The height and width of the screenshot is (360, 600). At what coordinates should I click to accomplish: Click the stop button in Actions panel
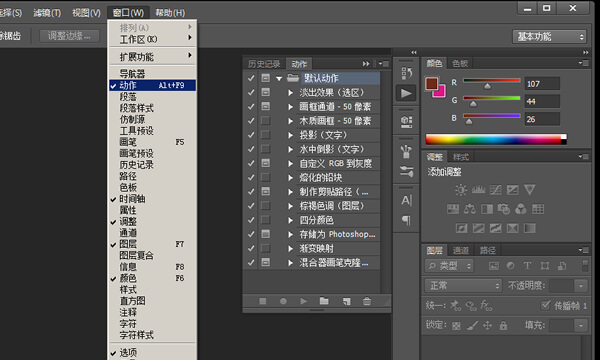pyautogui.click(x=263, y=301)
